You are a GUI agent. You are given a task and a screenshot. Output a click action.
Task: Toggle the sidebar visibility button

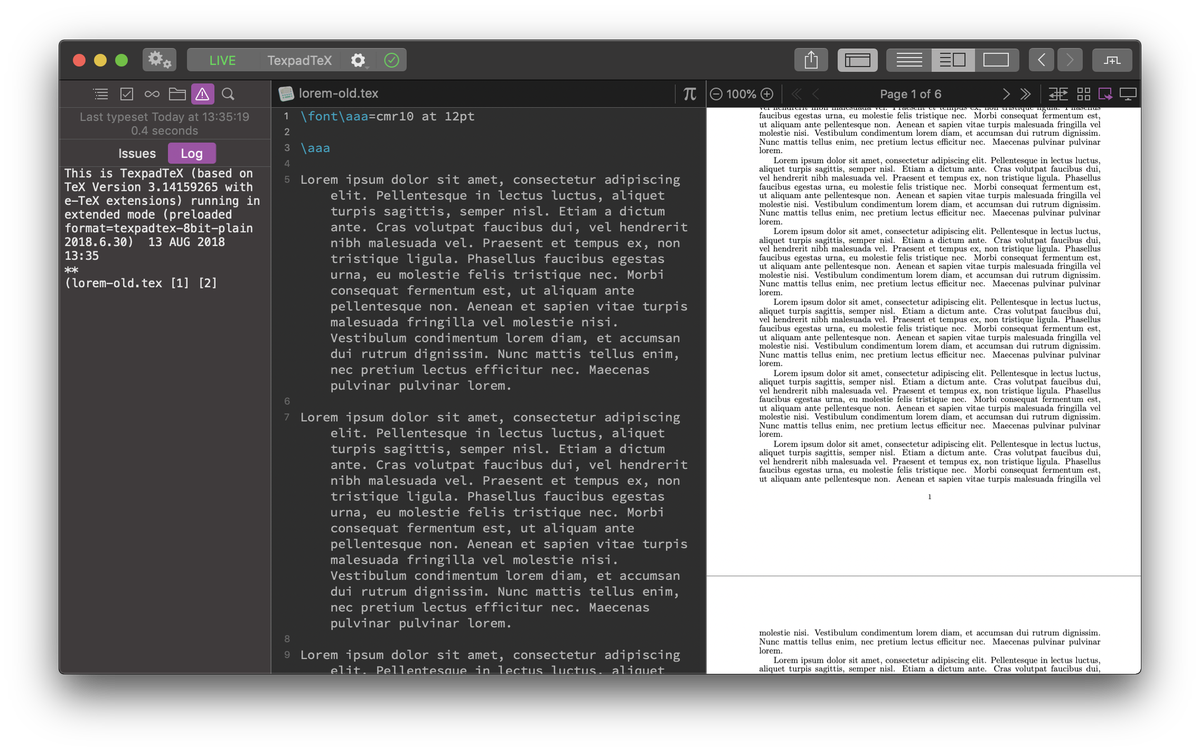pyautogui.click(x=857, y=60)
